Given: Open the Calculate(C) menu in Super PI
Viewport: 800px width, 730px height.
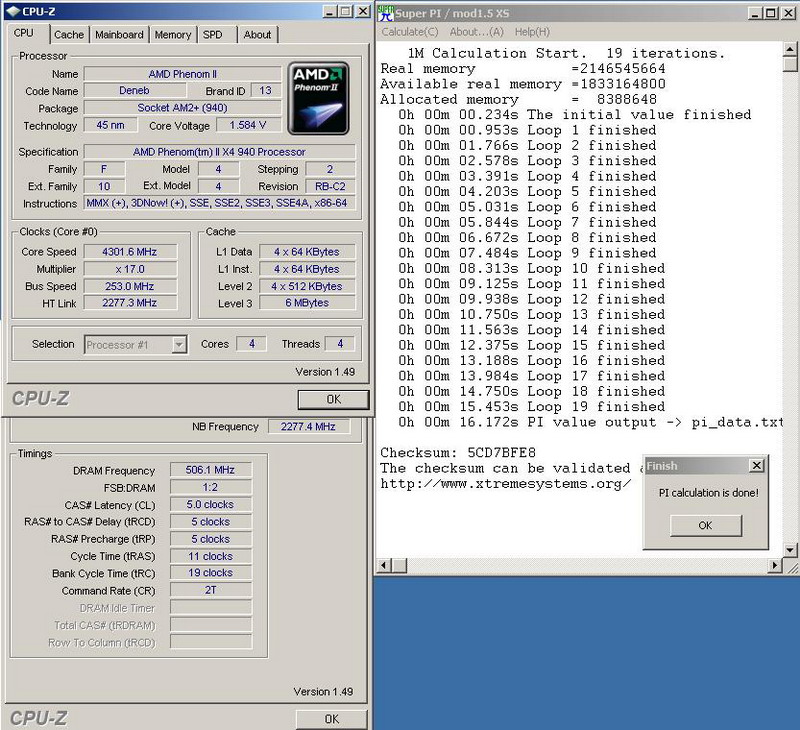Looking at the screenshot, I should pos(410,32).
